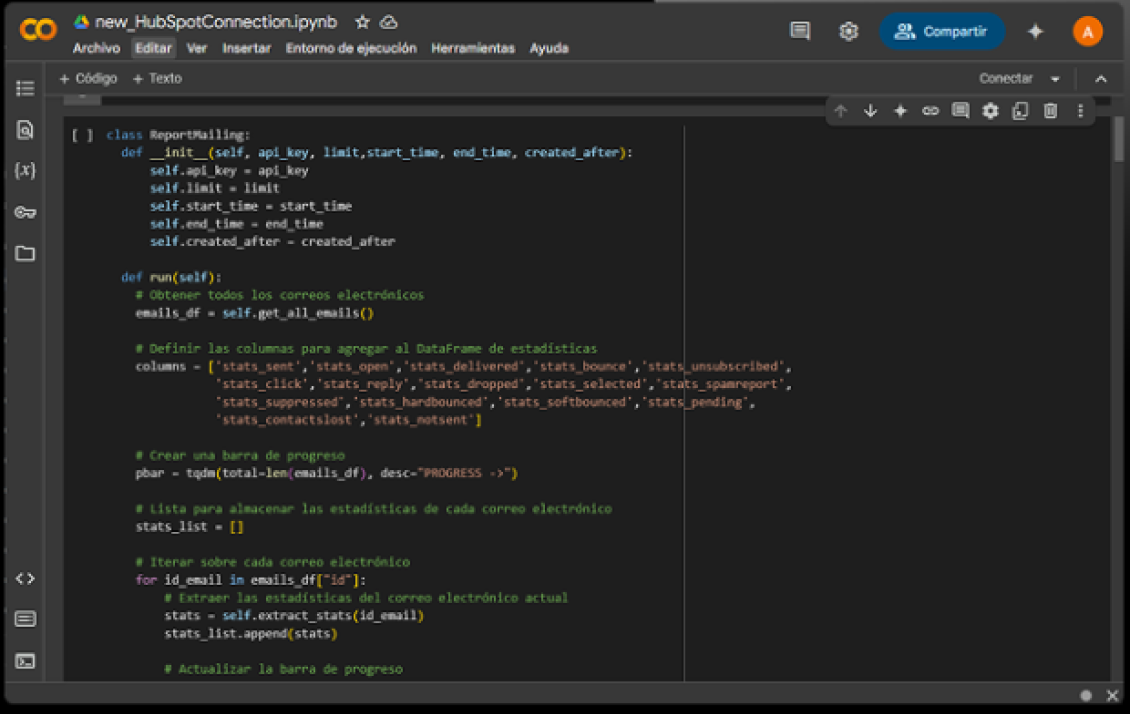Open Find and Replace in sidebar
Viewport: 1130px width, 714px height.
click(25, 129)
